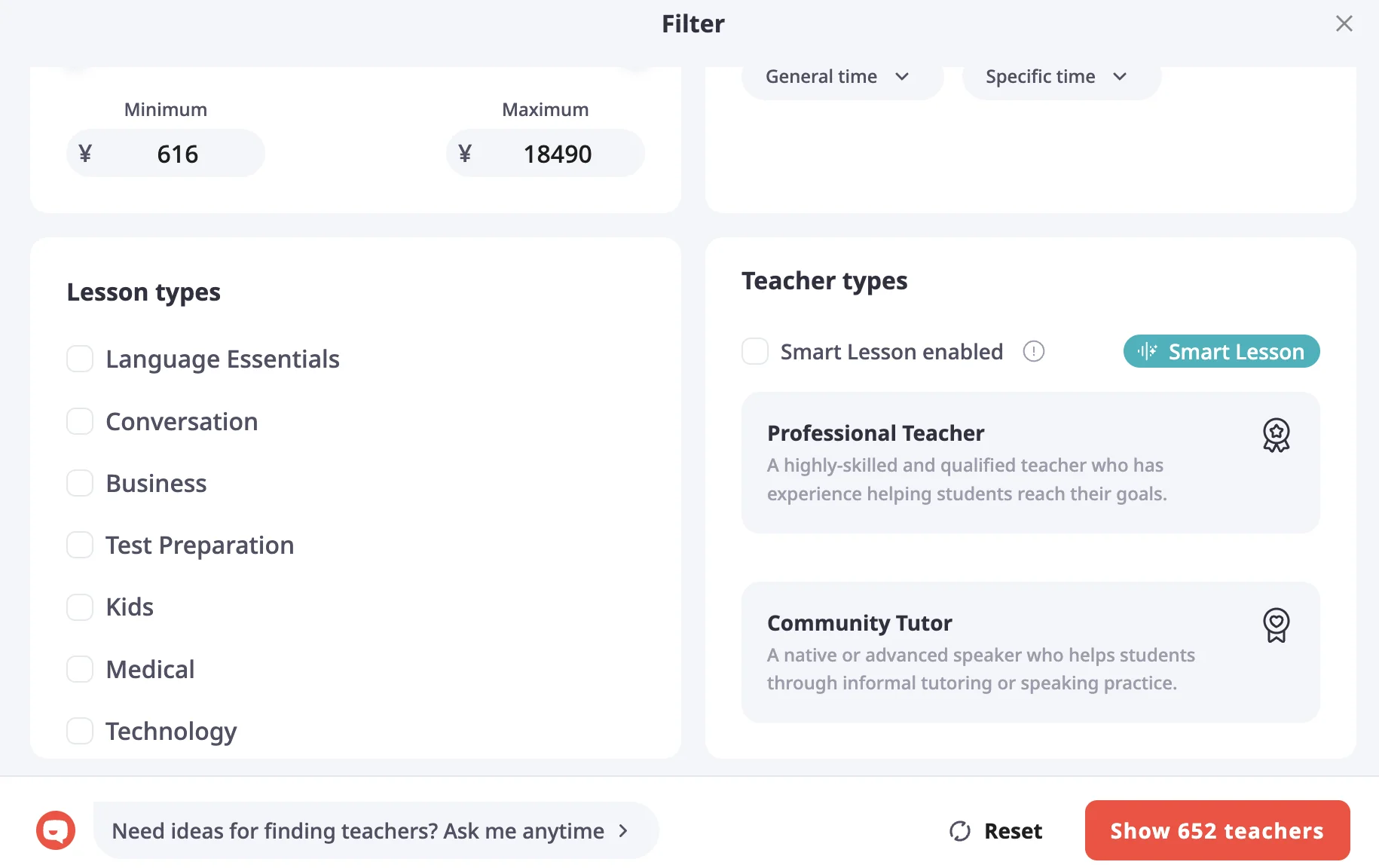The width and height of the screenshot is (1379, 868).
Task: Reset all filters
Action: pyautogui.click(x=995, y=830)
